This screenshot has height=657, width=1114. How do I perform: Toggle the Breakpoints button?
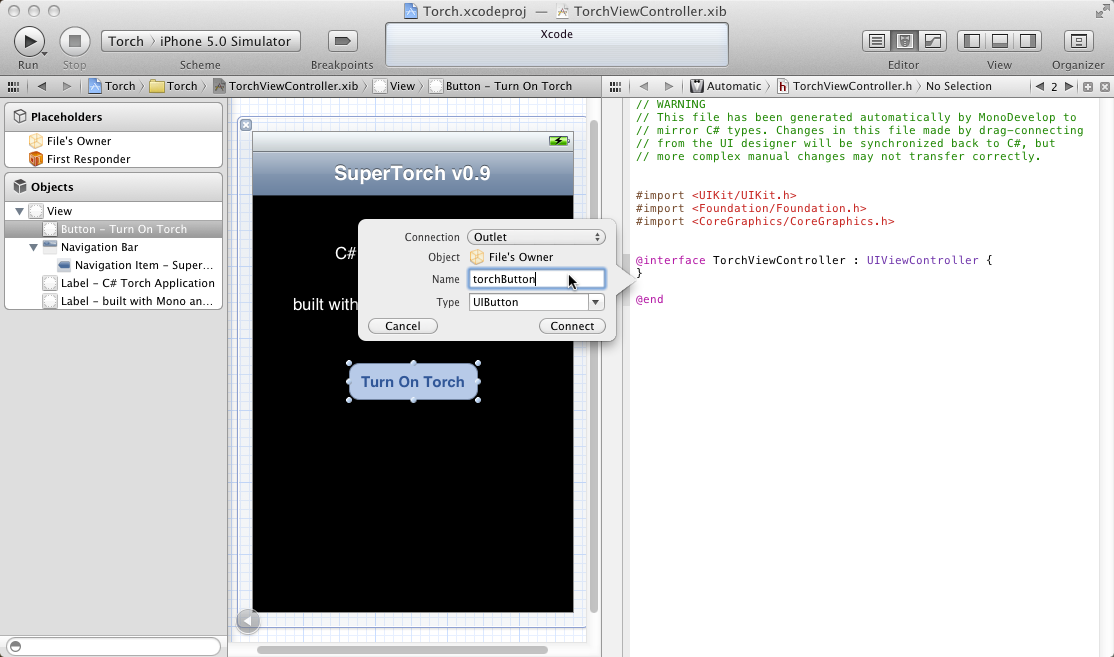tap(342, 41)
